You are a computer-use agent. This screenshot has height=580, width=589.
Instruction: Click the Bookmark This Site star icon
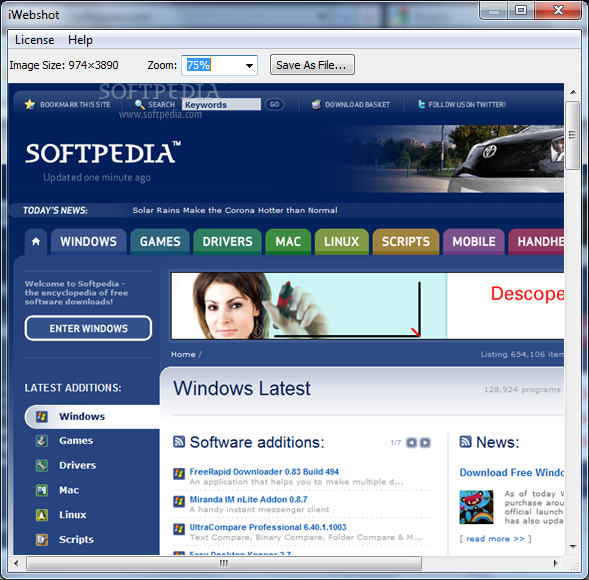pos(30,104)
